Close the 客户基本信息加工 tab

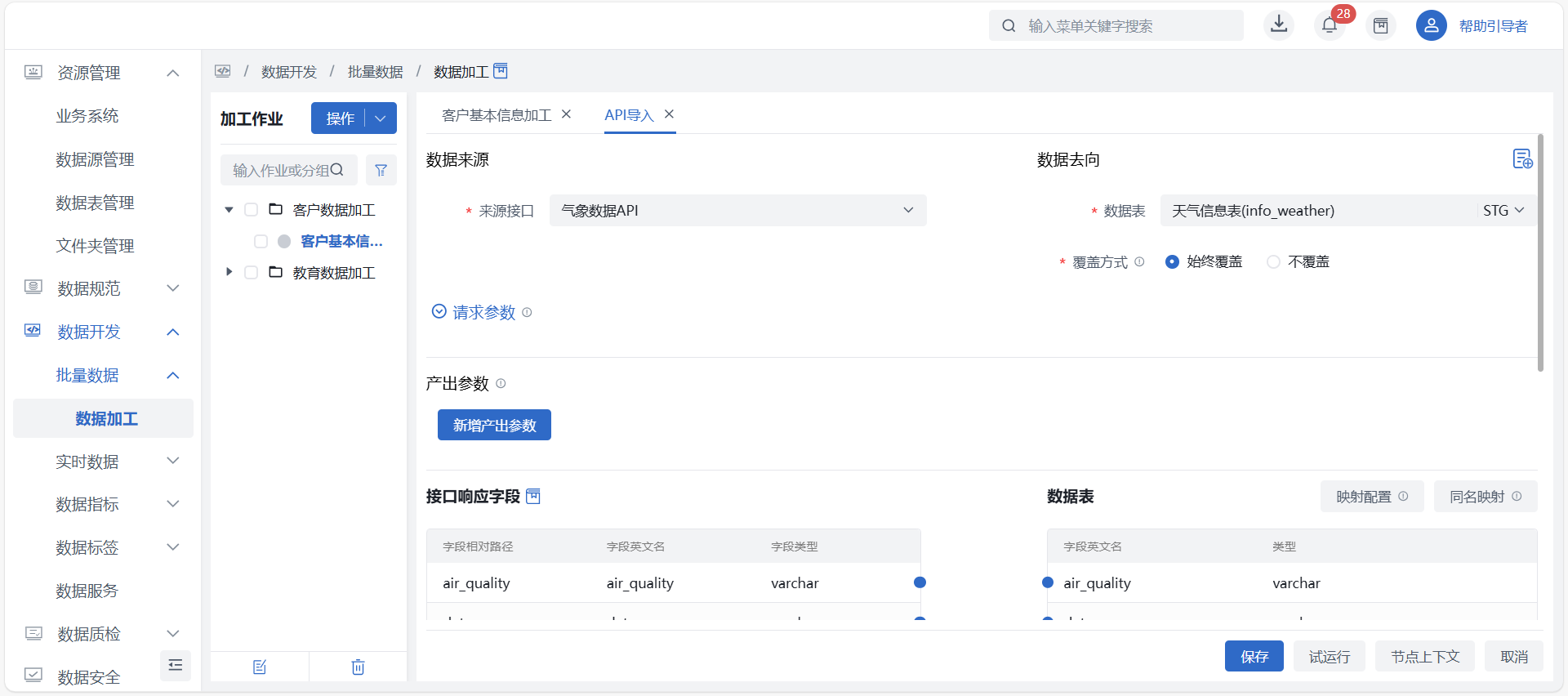pos(566,114)
